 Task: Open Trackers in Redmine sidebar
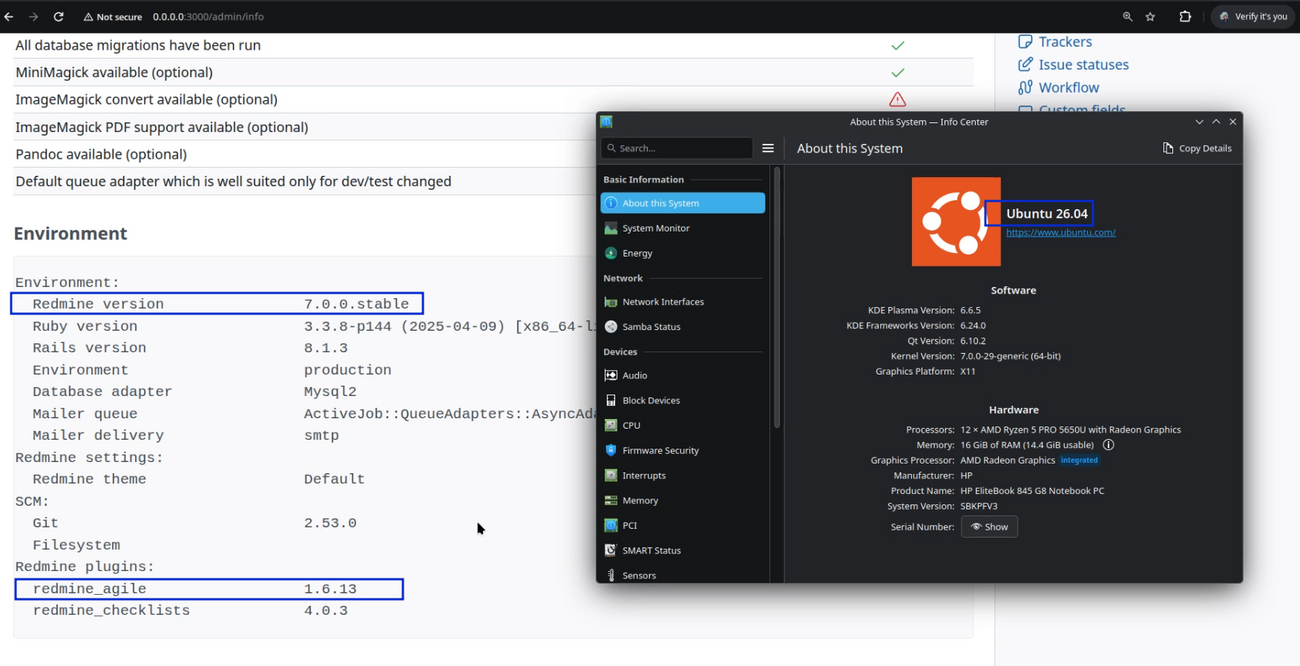[1065, 42]
